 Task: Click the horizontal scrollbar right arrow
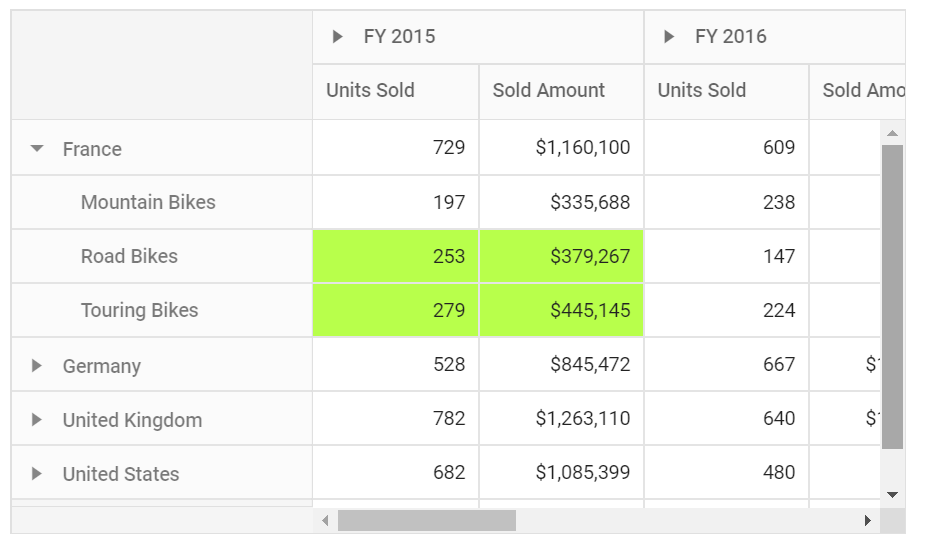pyautogui.click(x=868, y=520)
